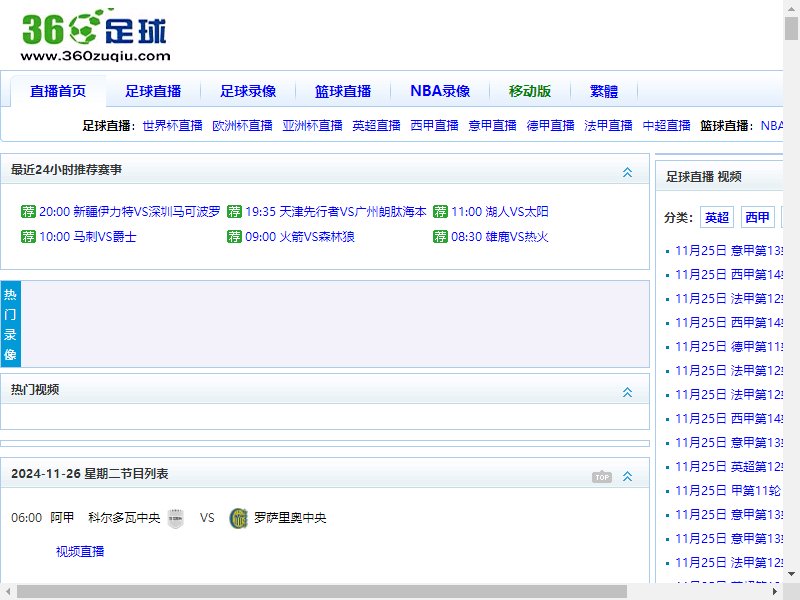Open the 11月25日 德甲第11 video link
This screenshot has height=600, width=800.
[x=729, y=346]
